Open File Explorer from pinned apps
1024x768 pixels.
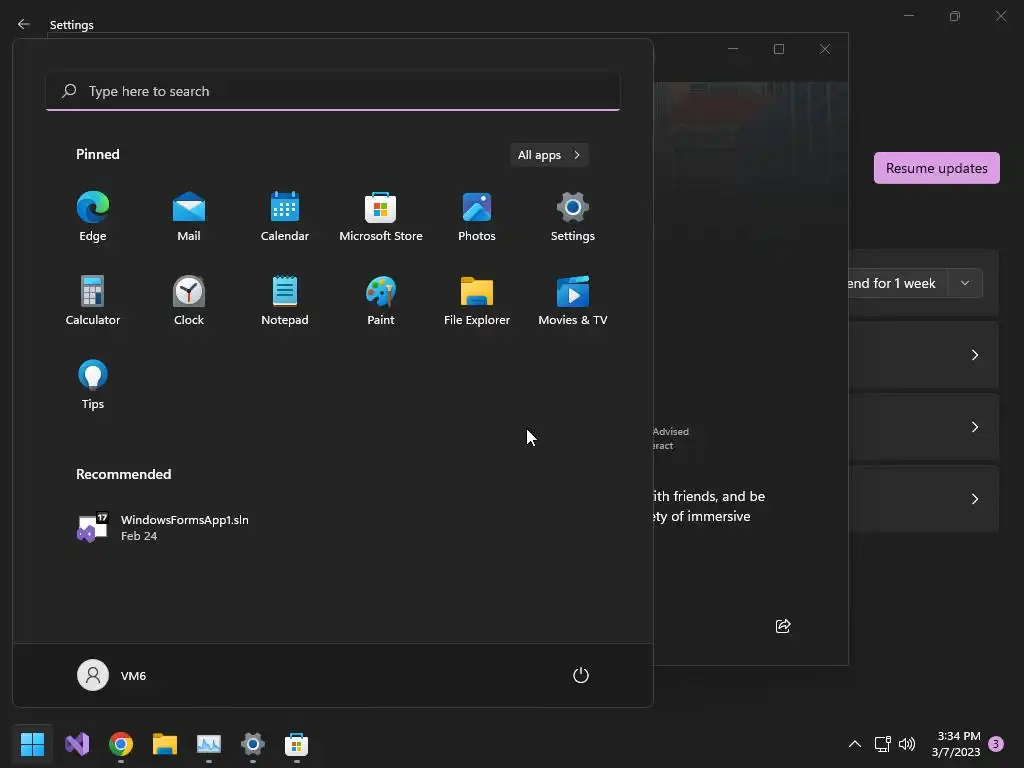477,301
